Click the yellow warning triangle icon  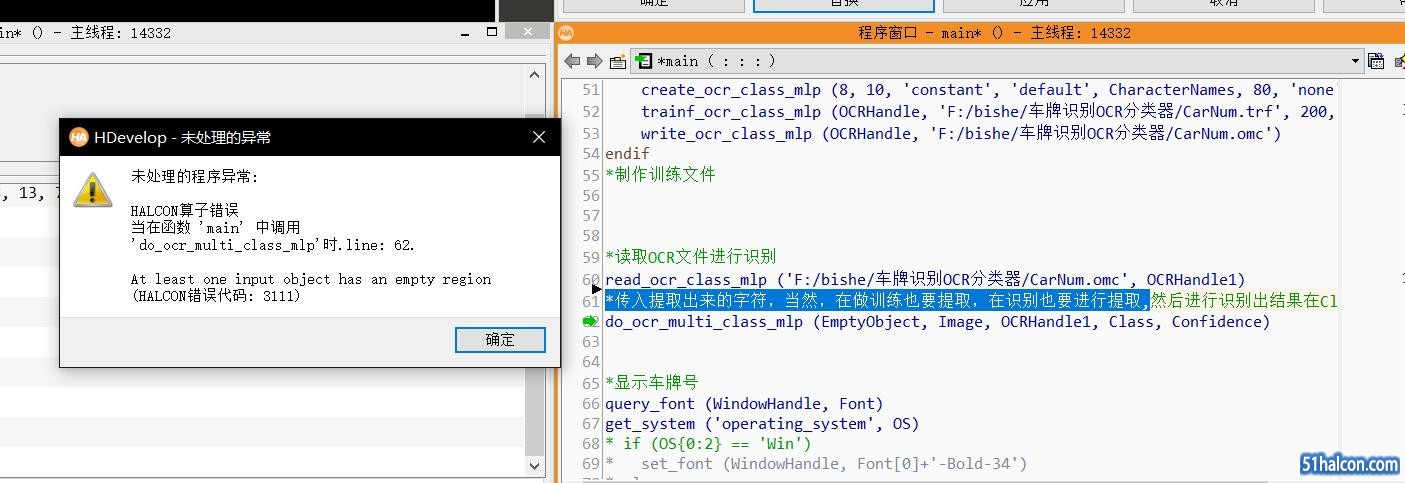coord(93,188)
